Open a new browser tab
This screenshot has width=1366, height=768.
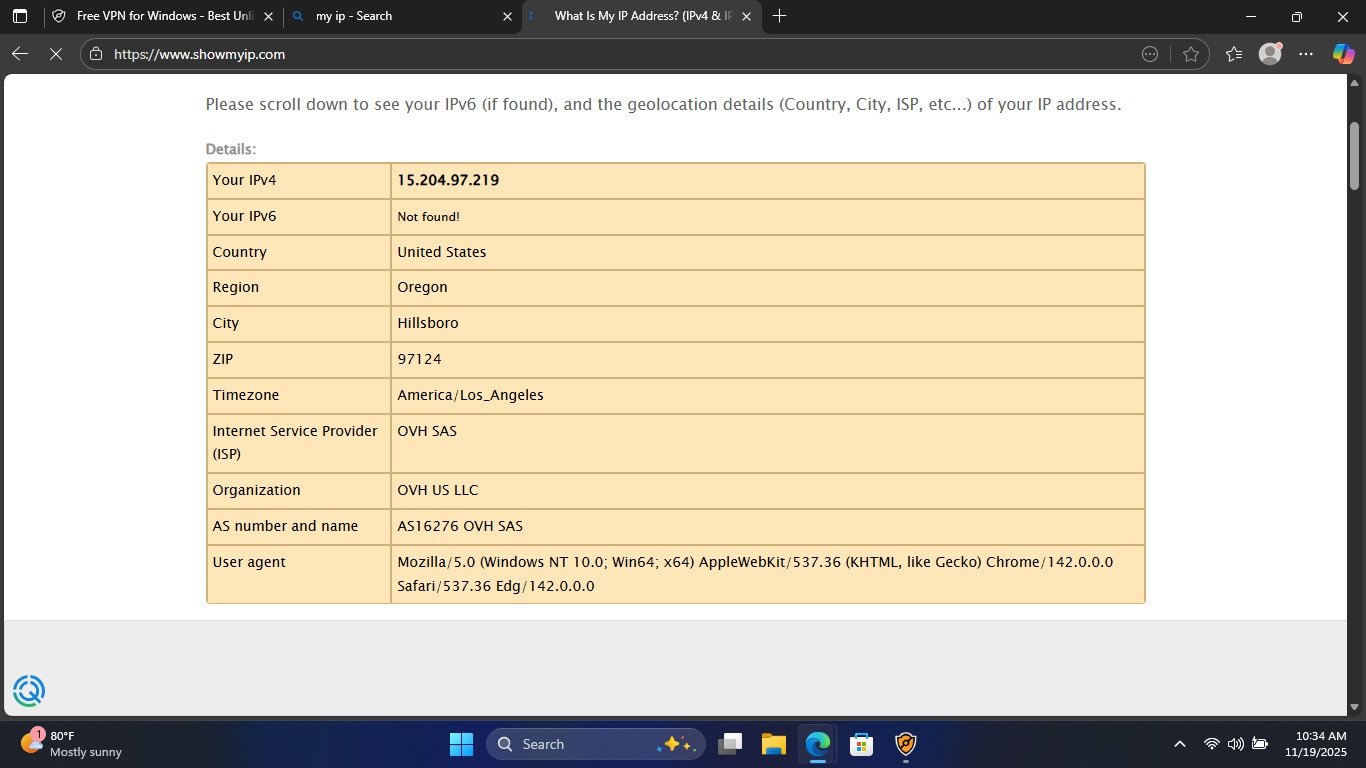point(780,16)
